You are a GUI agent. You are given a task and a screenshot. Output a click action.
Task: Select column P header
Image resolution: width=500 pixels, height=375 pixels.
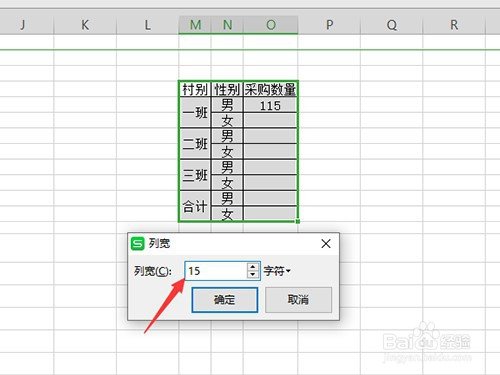coord(329,25)
